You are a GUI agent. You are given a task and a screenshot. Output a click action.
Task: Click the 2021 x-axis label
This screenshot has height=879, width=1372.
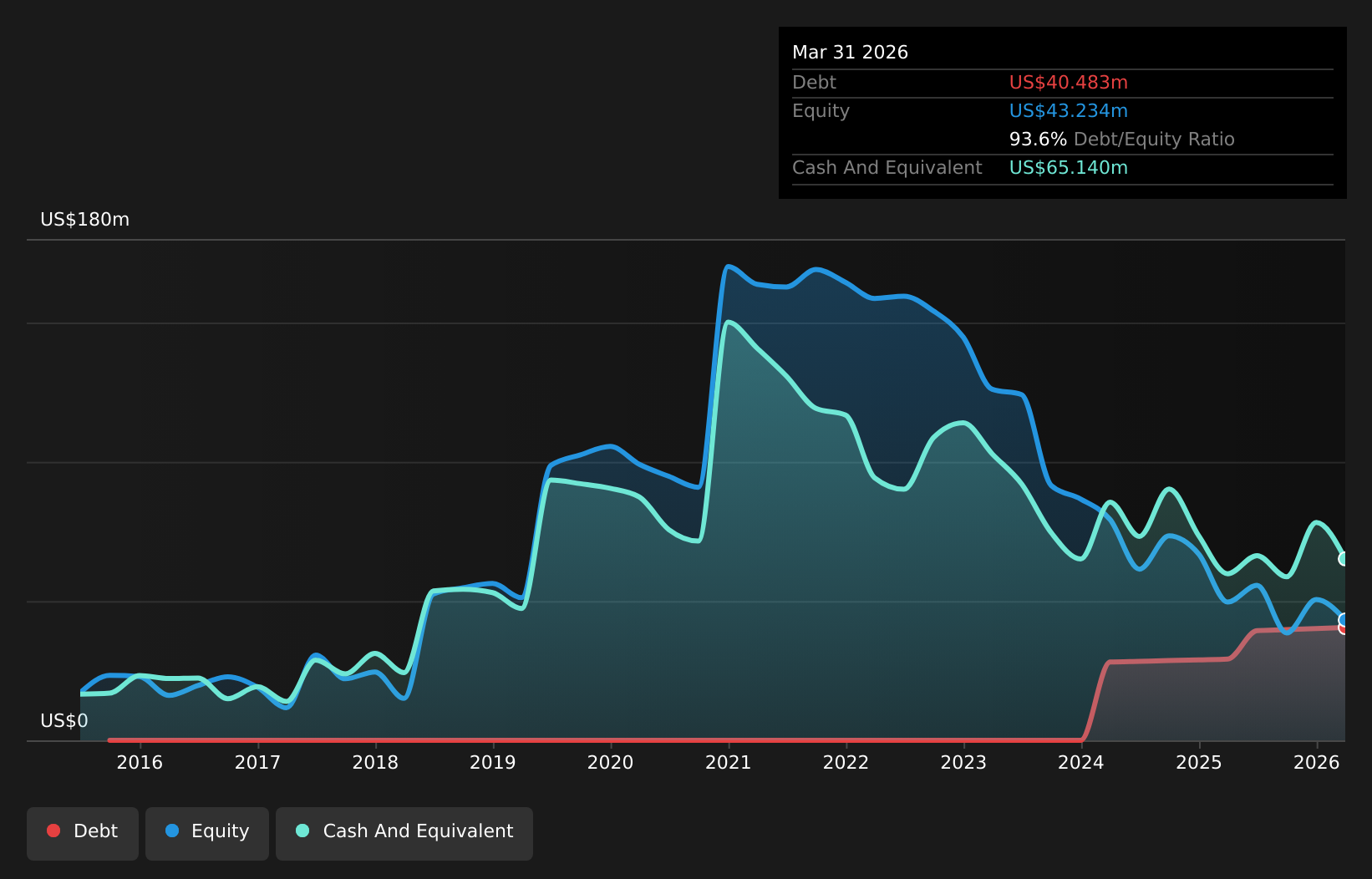(x=729, y=762)
